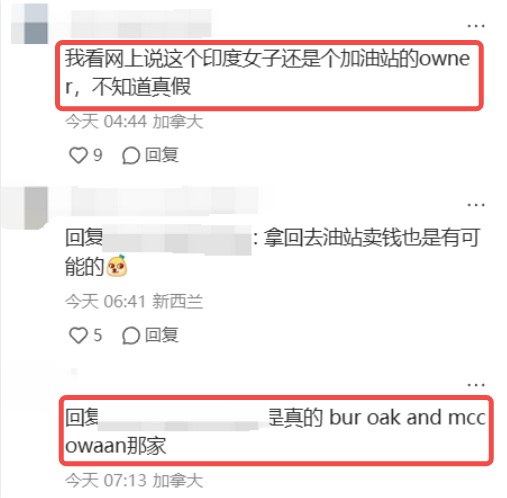Click the 今天 07:13 加拿大 timestamp
This screenshot has height=498, width=507.
pyautogui.click(x=134, y=481)
